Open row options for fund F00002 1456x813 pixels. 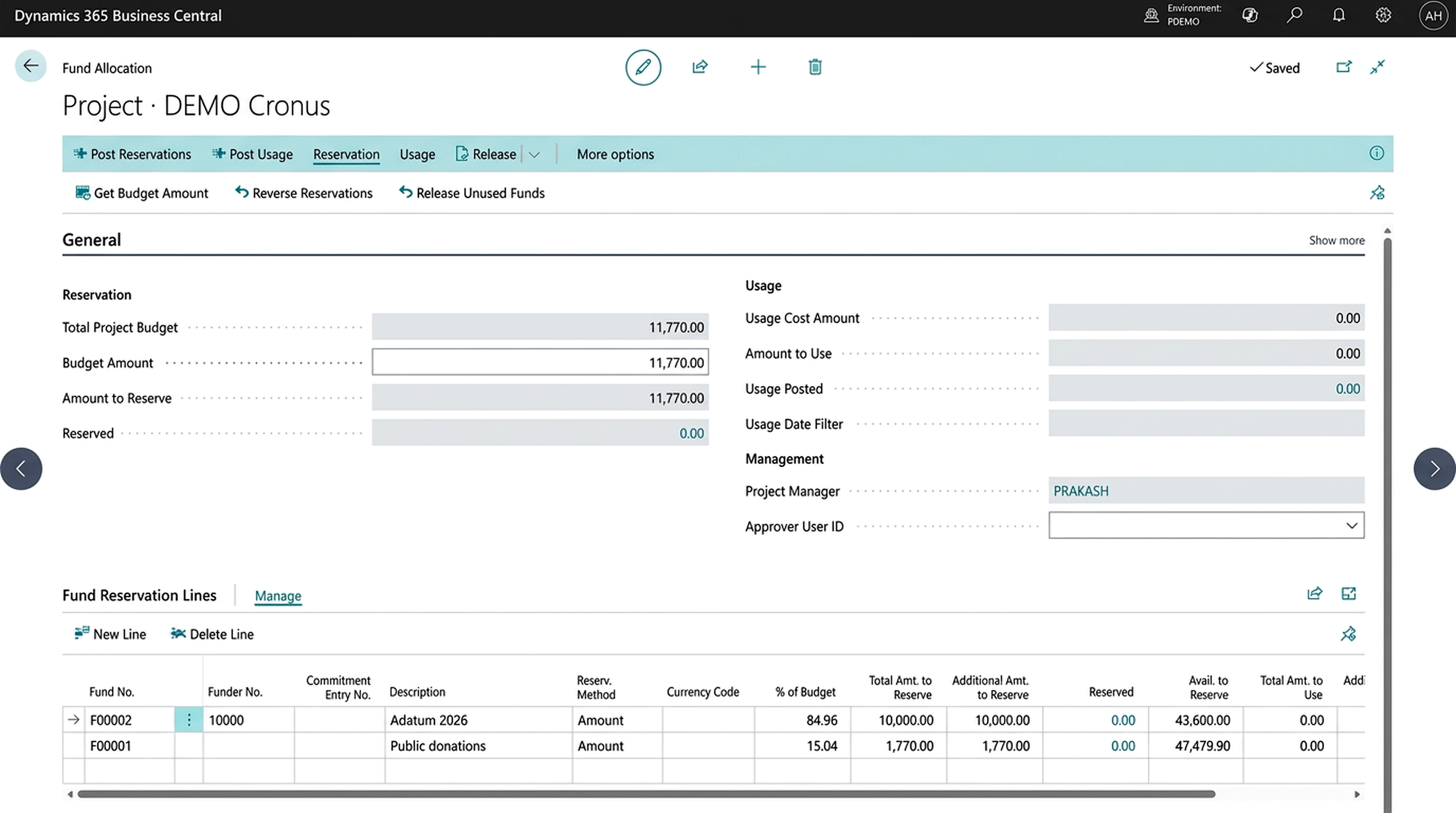(x=189, y=720)
